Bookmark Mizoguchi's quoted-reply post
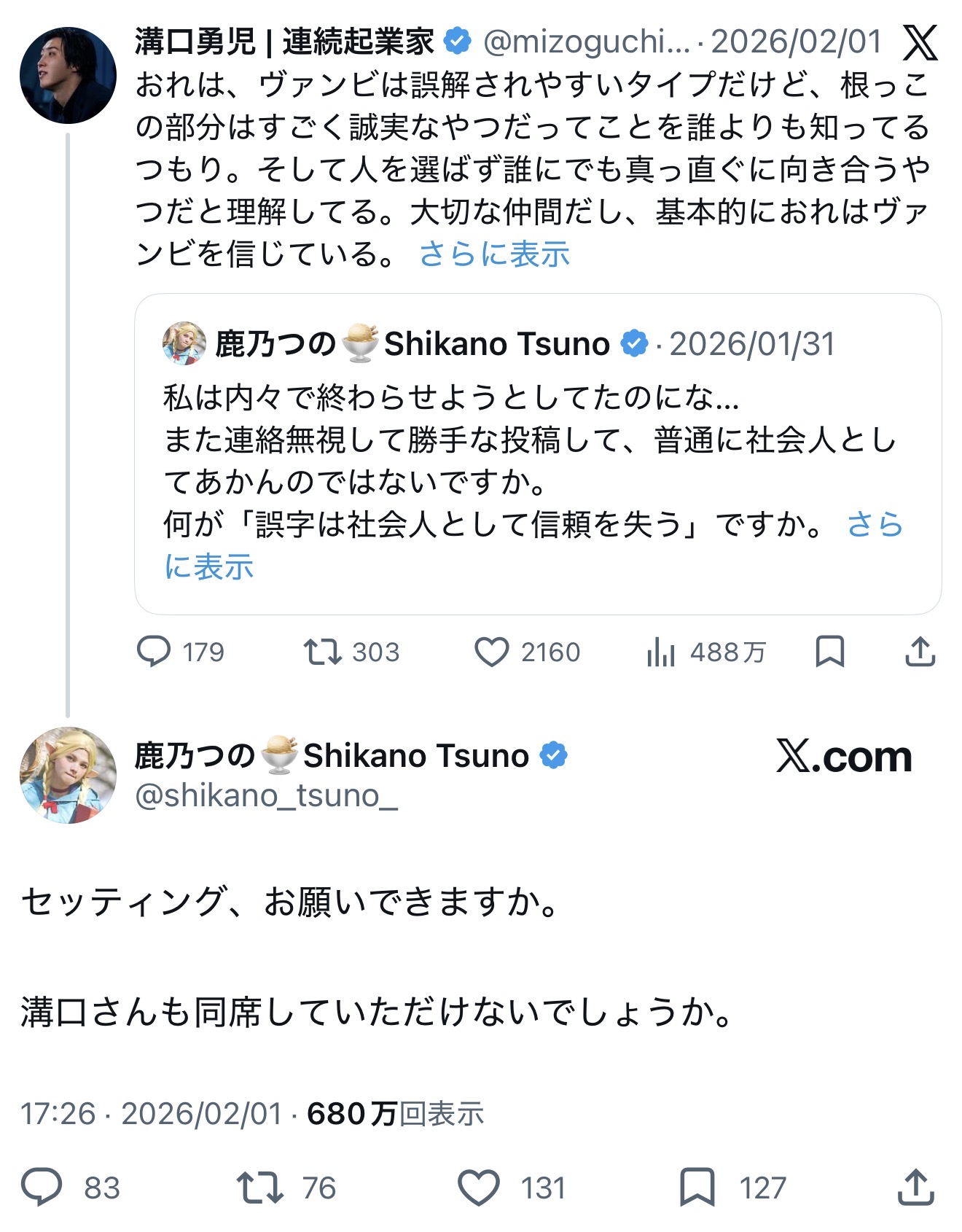Viewport: 962px width, 1232px height. click(829, 651)
